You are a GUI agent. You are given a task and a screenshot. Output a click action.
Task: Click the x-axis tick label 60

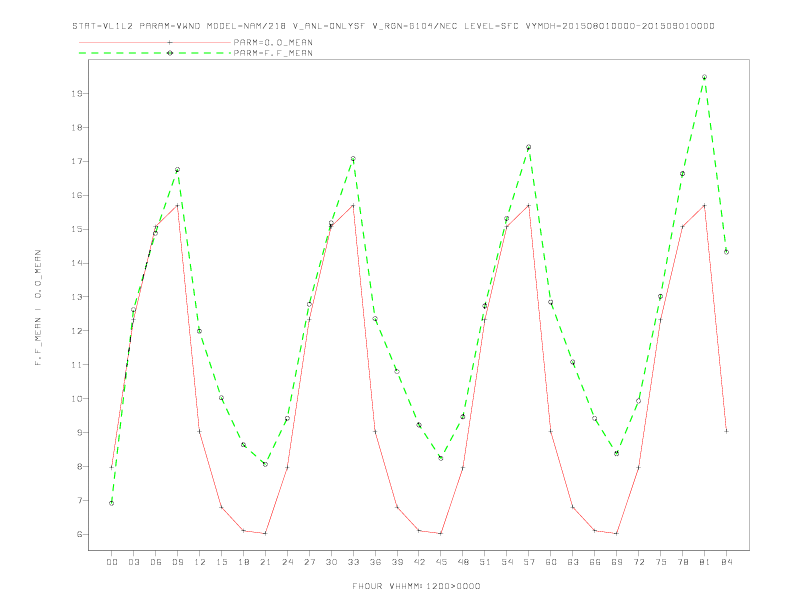551,562
